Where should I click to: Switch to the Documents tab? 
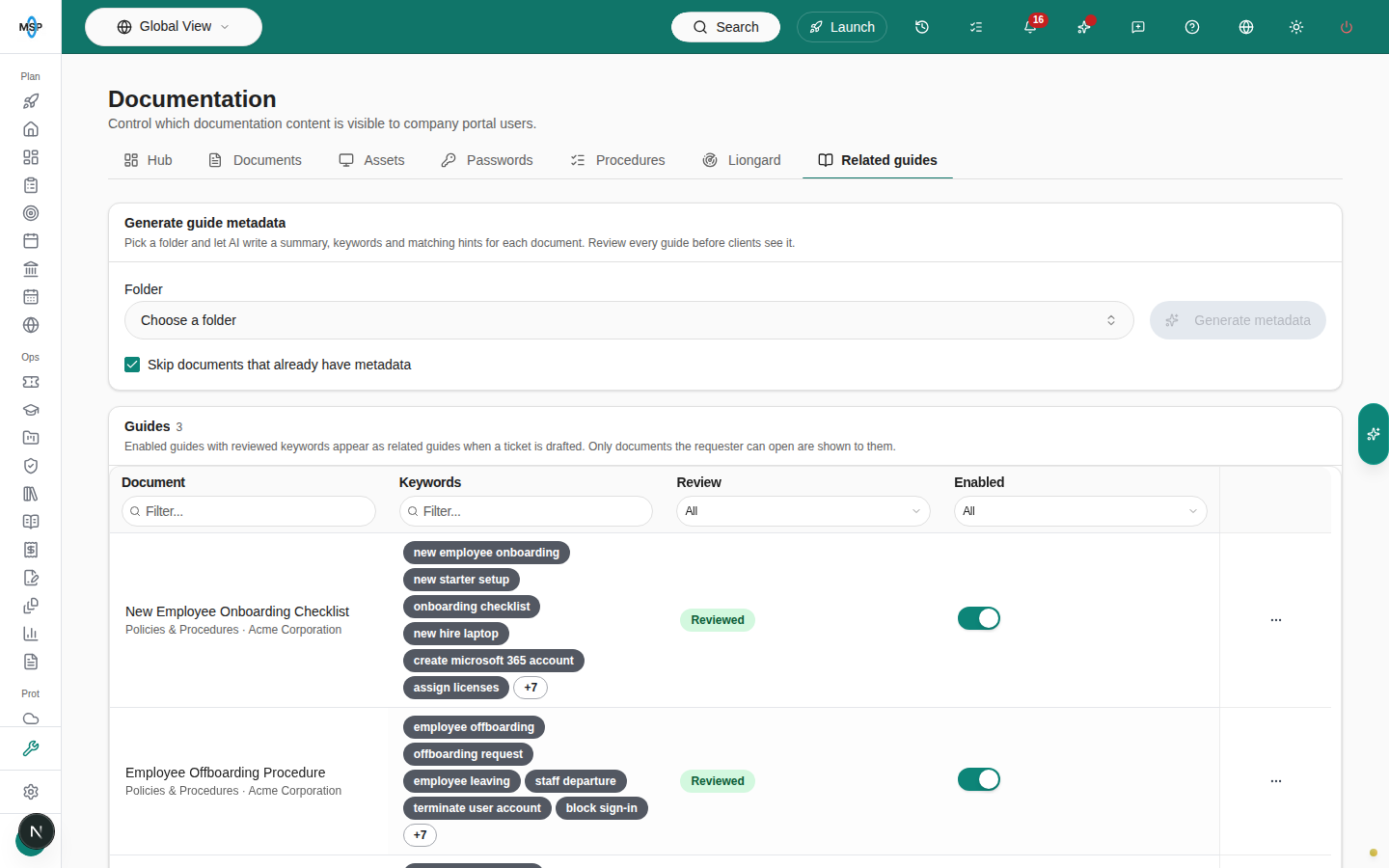(256, 160)
